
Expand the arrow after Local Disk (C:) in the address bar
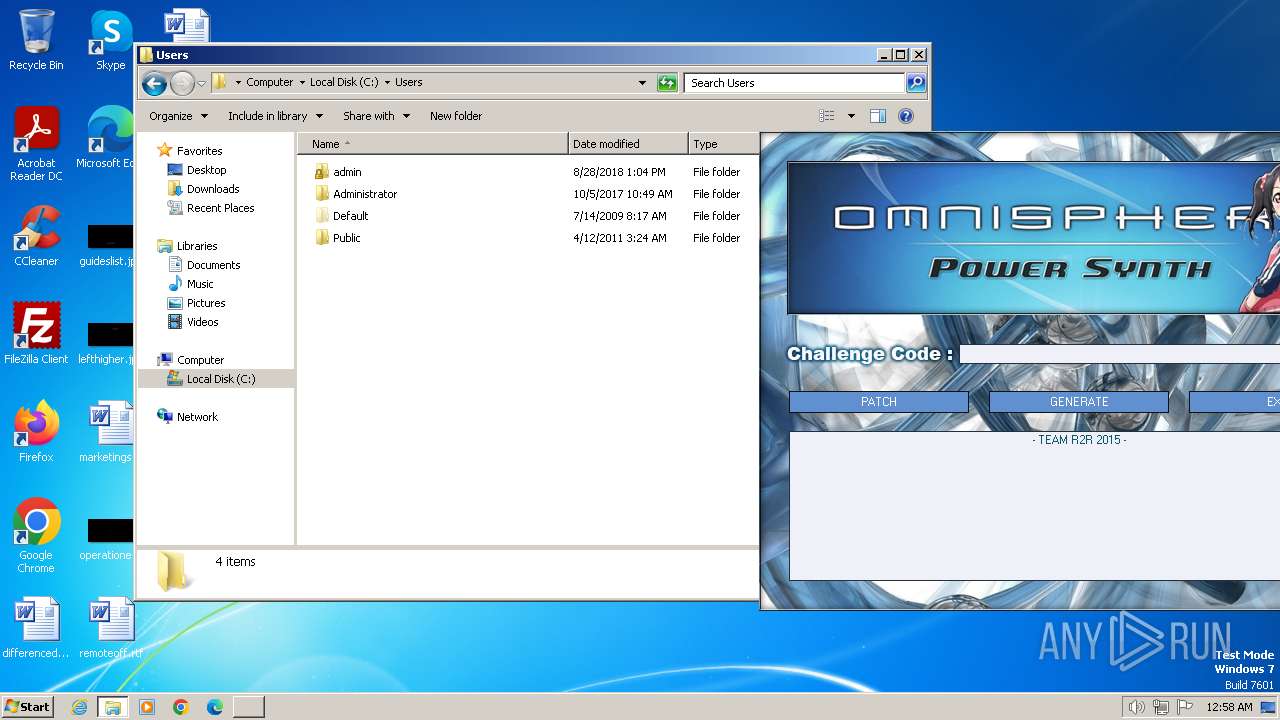pos(387,83)
